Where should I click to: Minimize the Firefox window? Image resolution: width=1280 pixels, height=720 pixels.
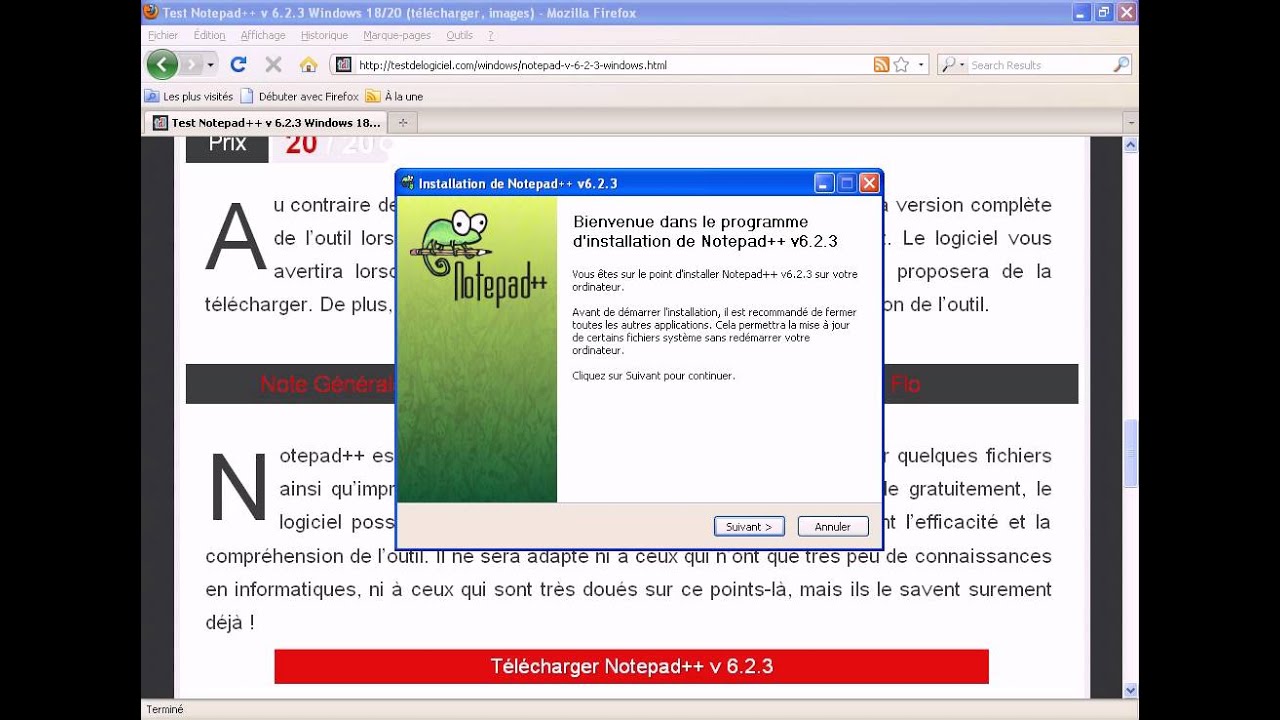click(1081, 13)
